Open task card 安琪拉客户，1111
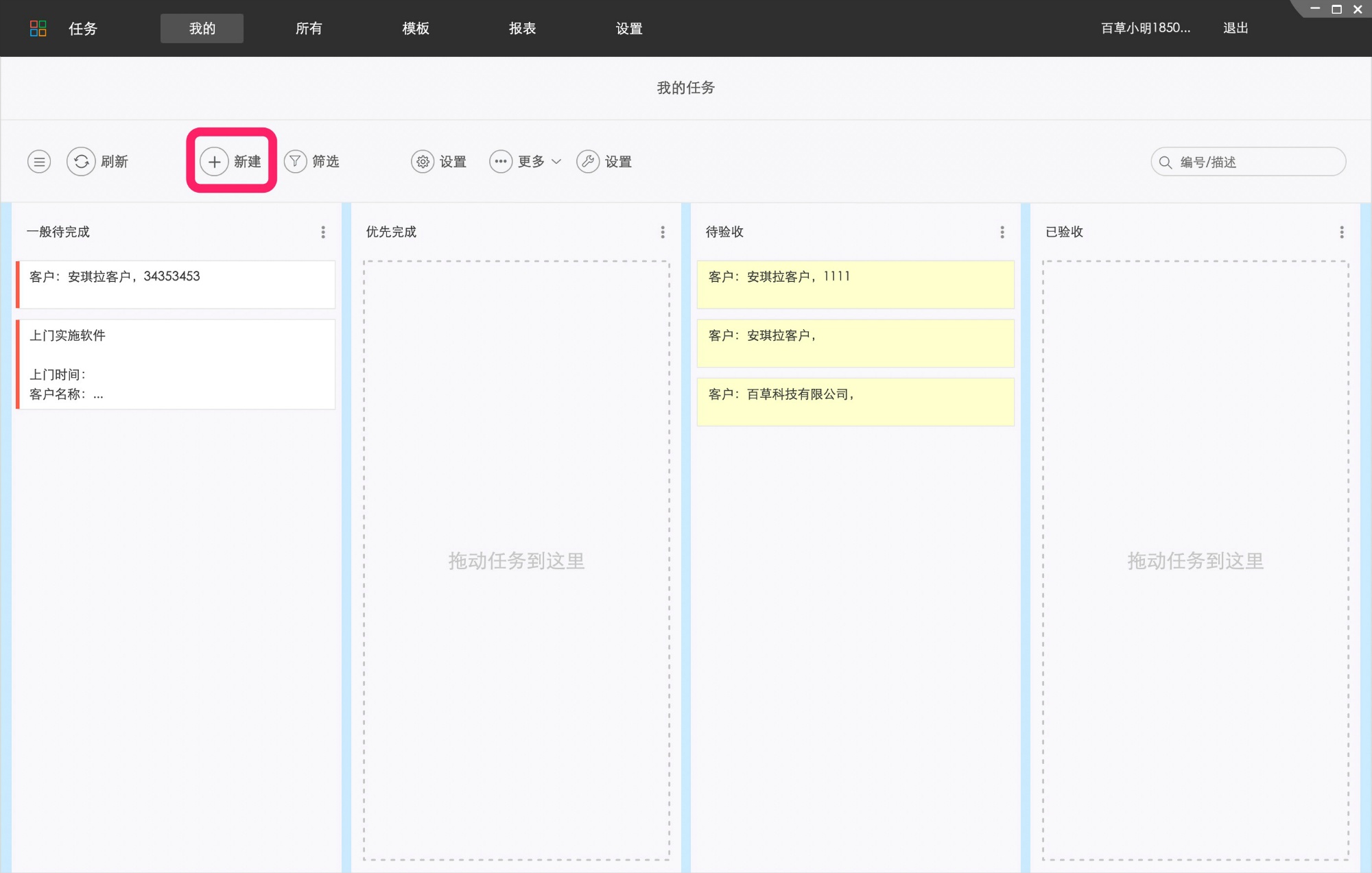The width and height of the screenshot is (1372, 873). pyautogui.click(x=855, y=285)
